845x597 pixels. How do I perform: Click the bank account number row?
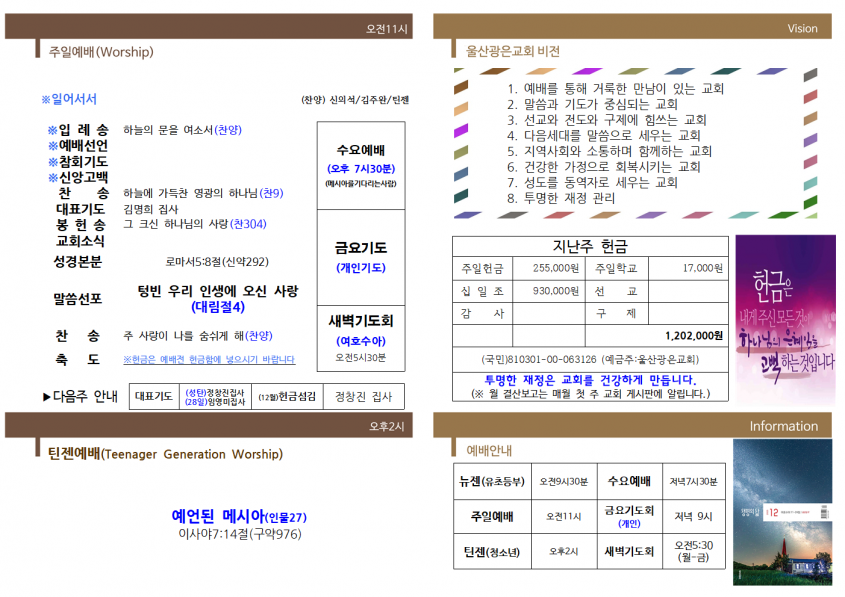pyautogui.click(x=590, y=359)
